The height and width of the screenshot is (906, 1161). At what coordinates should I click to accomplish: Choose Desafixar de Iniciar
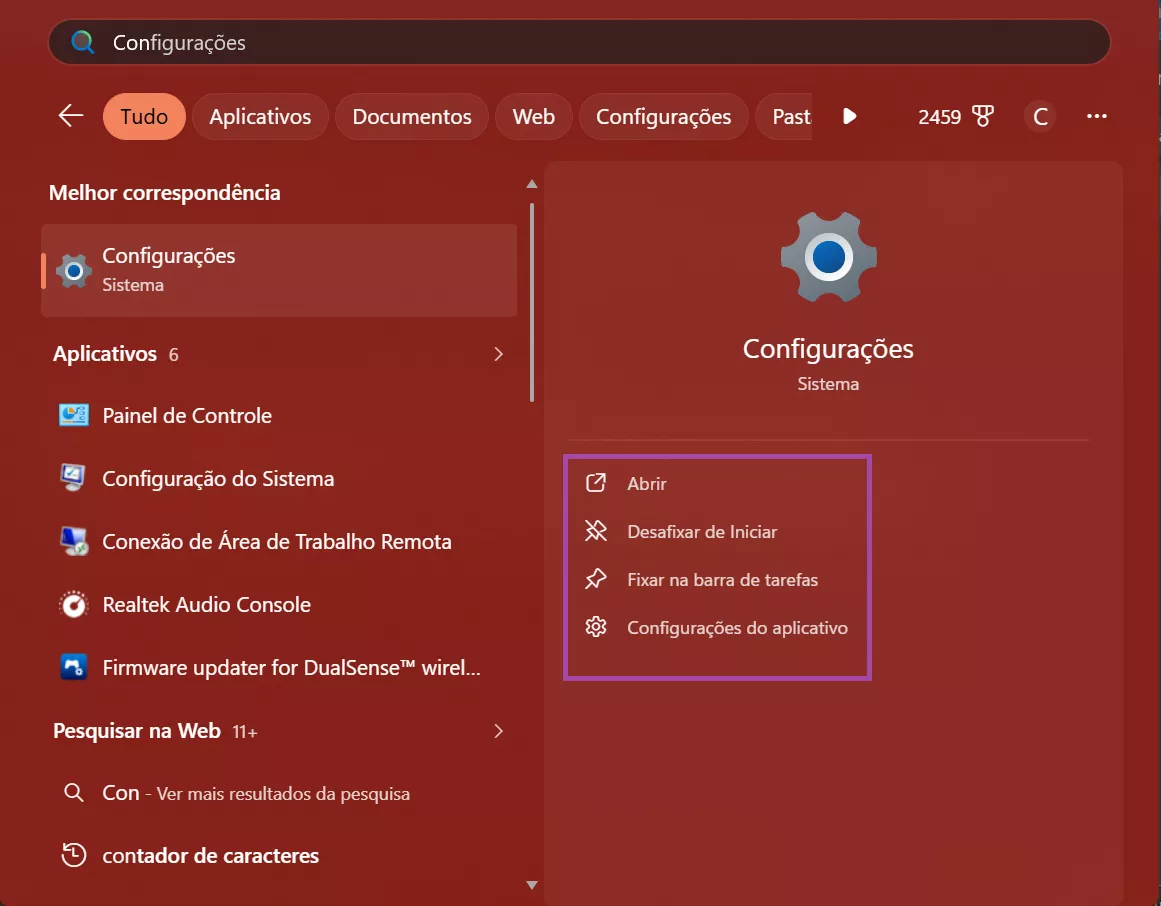(702, 531)
